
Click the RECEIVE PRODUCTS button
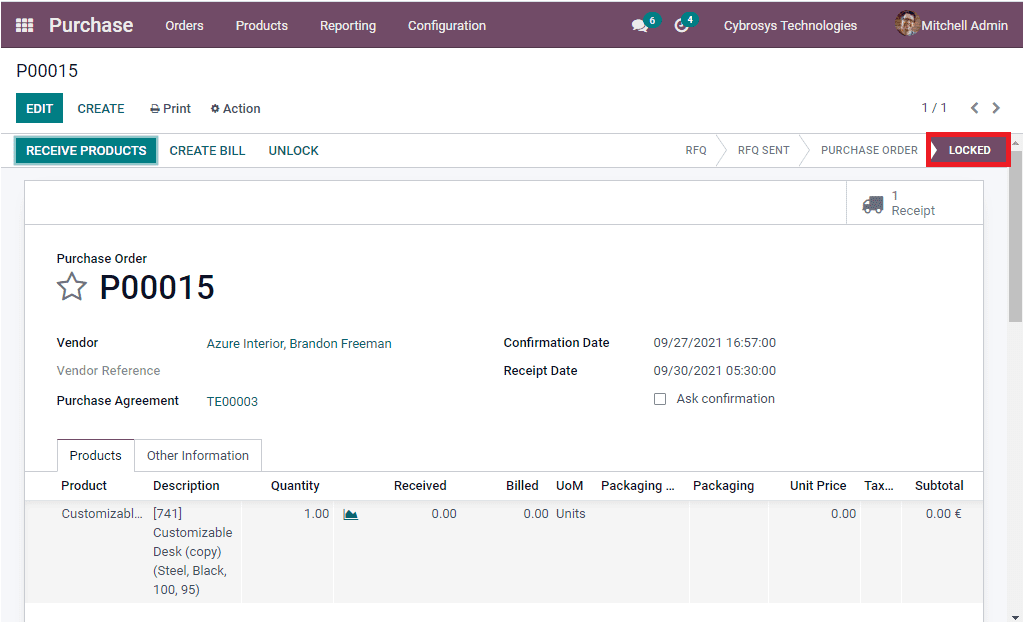click(85, 149)
